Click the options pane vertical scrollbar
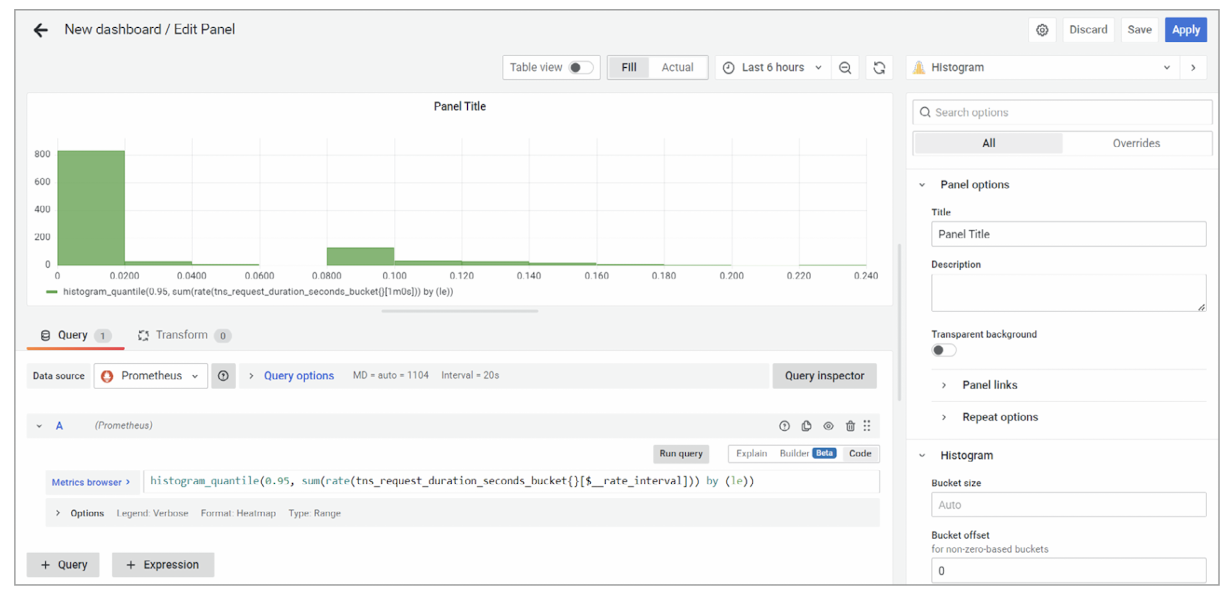Viewport: 1228px width, 594px height. tap(899, 320)
